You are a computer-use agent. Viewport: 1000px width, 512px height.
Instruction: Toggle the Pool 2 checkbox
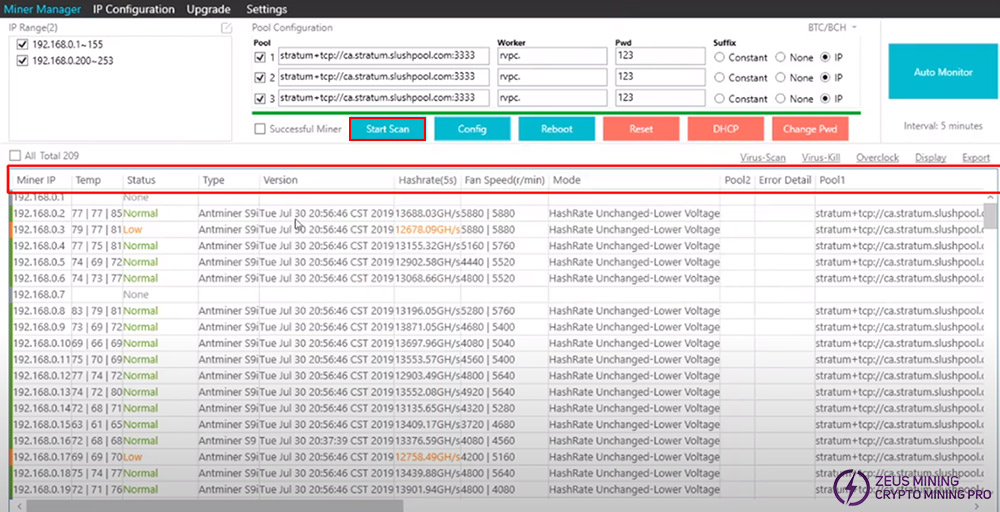coord(261,78)
